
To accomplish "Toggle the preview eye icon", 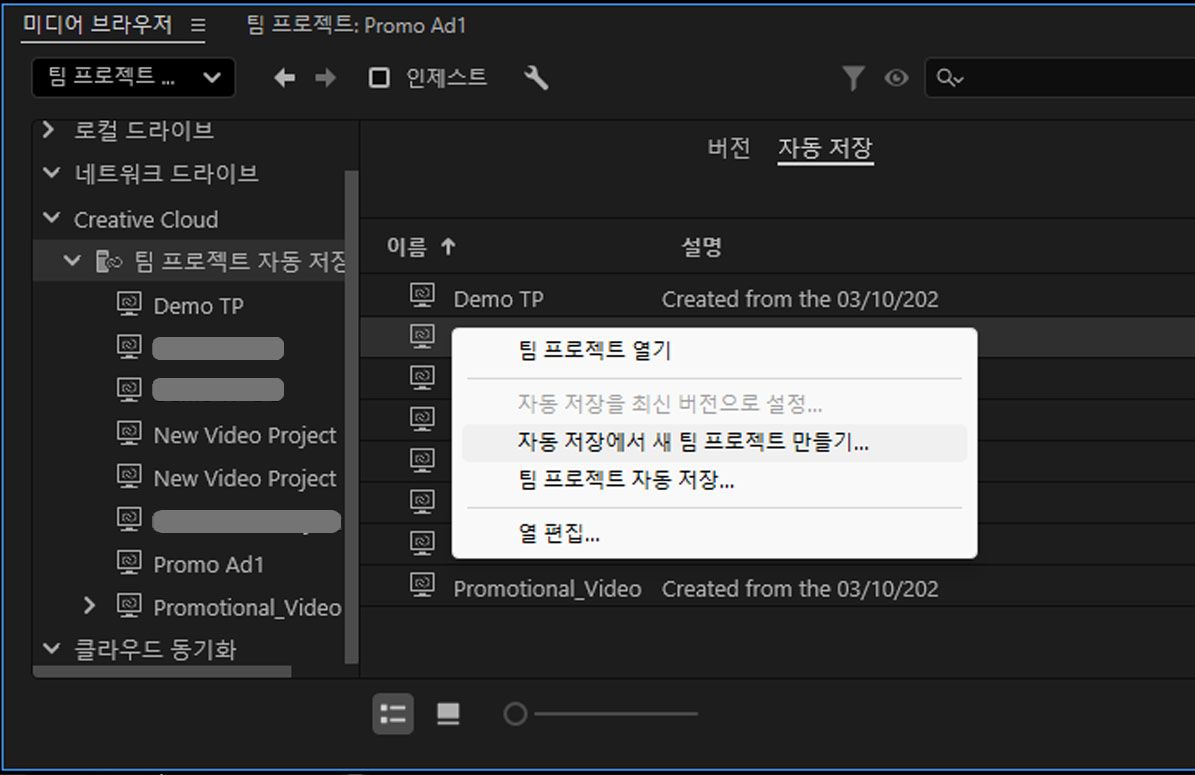I will tap(896, 77).
